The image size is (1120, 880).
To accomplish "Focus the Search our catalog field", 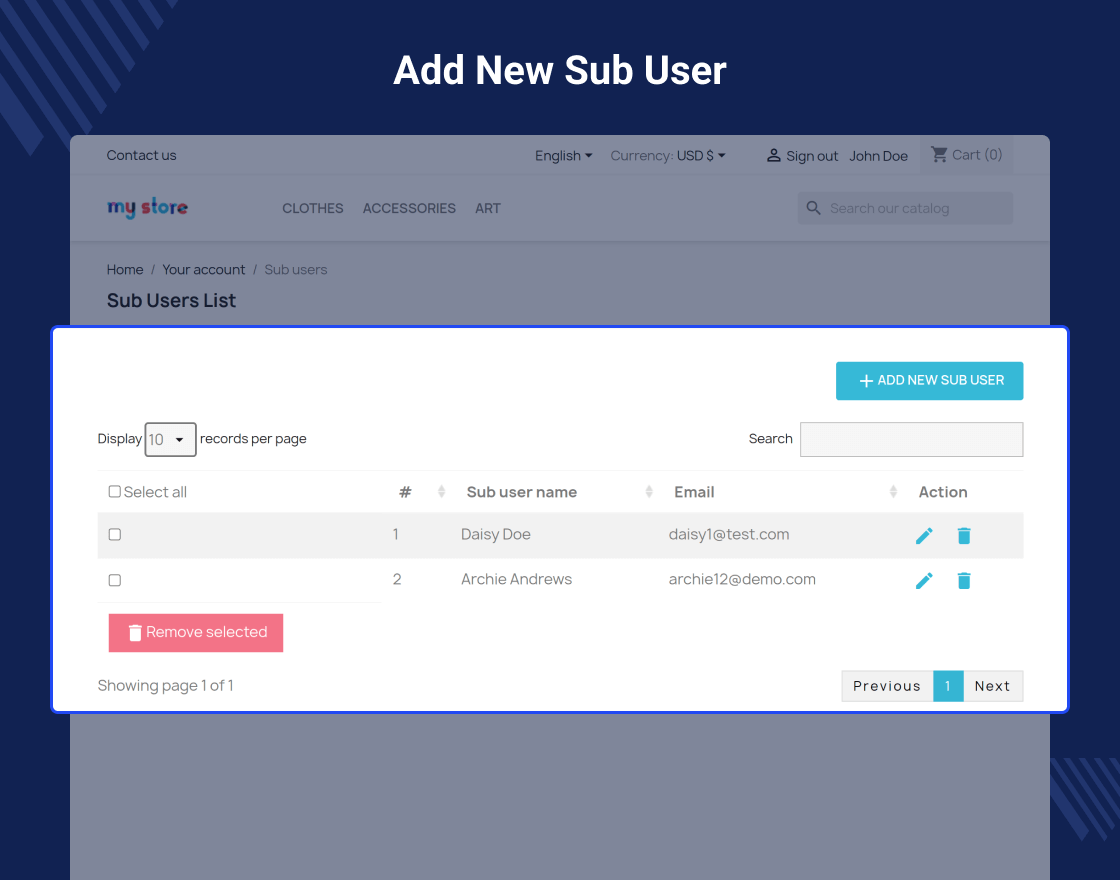I will click(905, 208).
